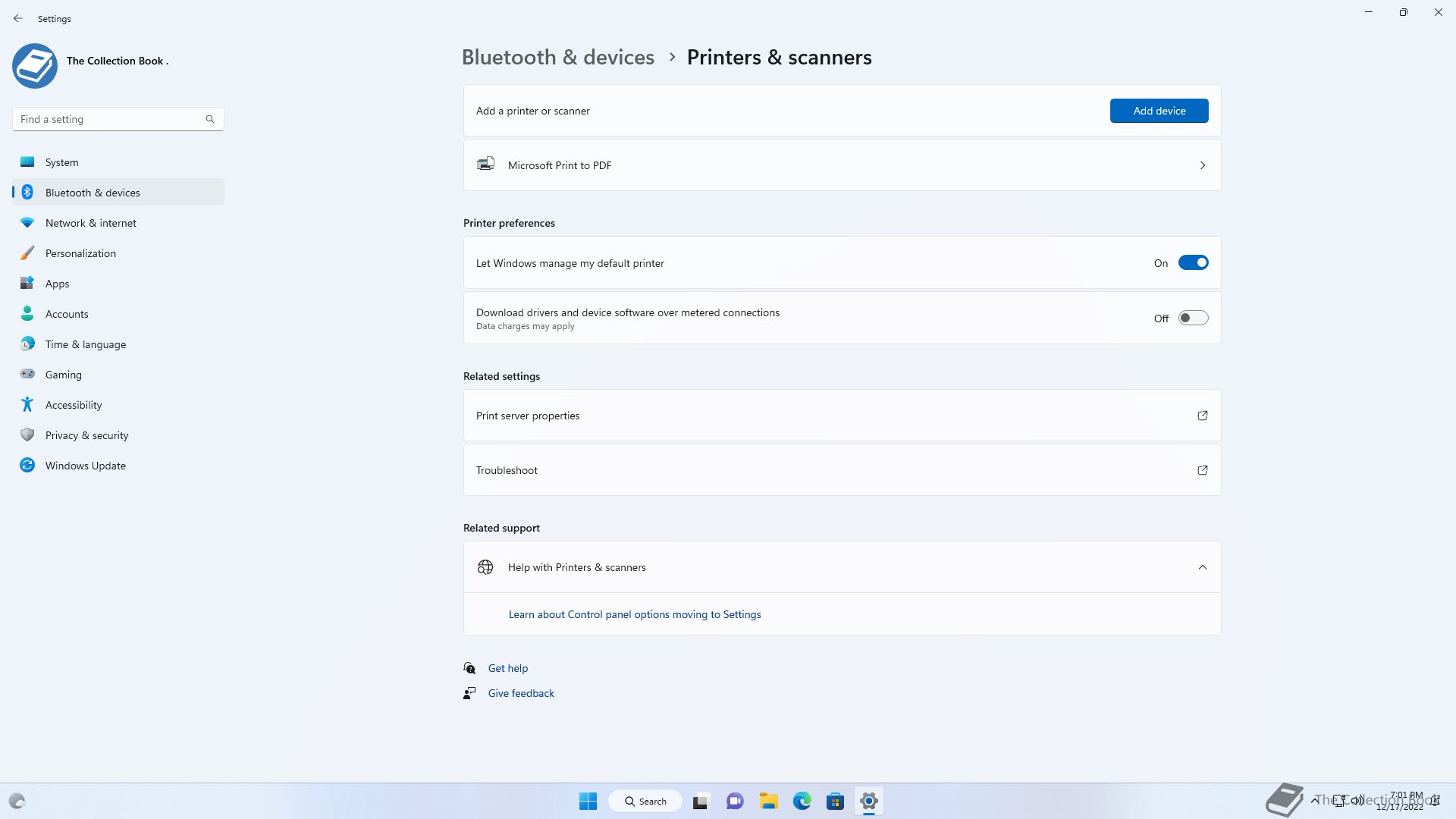1456x819 pixels.
Task: Open the Apps settings category
Action: click(118, 284)
